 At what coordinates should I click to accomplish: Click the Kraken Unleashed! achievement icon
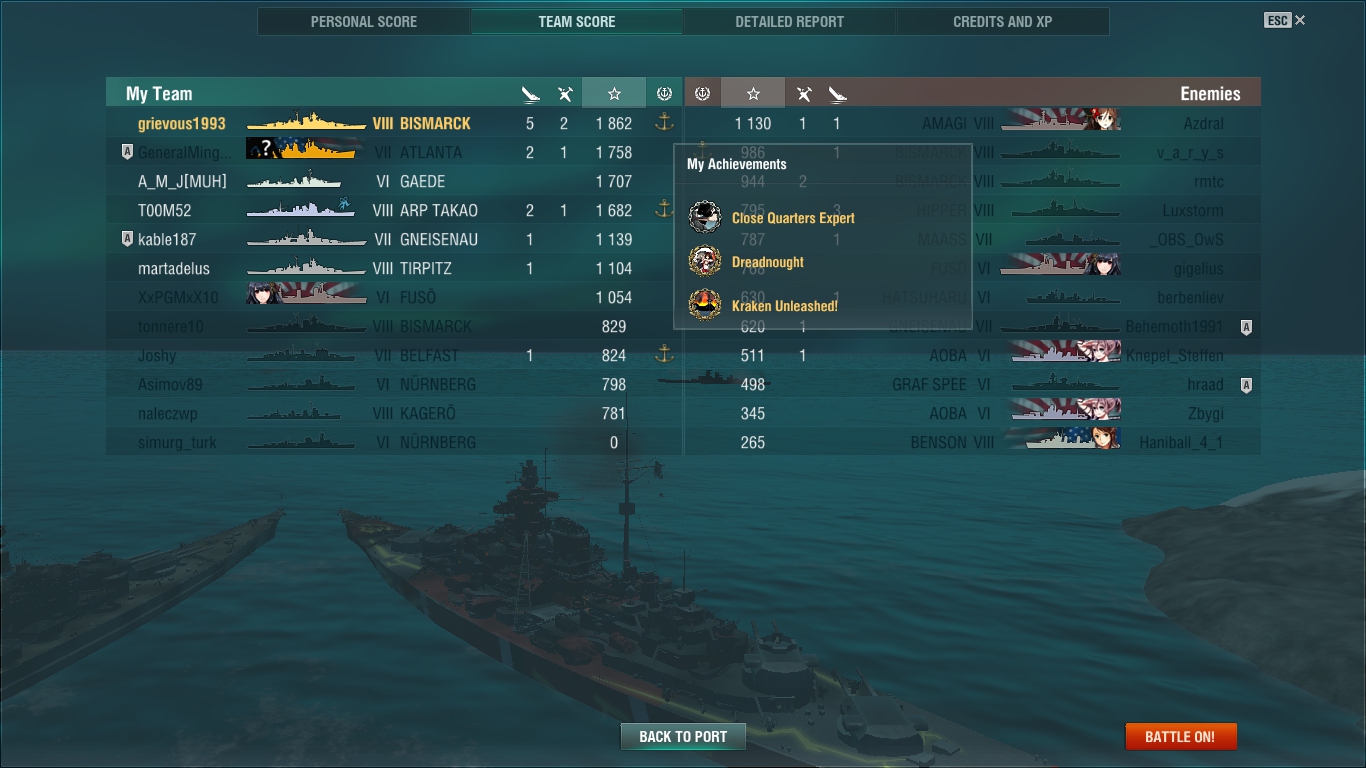tap(705, 305)
